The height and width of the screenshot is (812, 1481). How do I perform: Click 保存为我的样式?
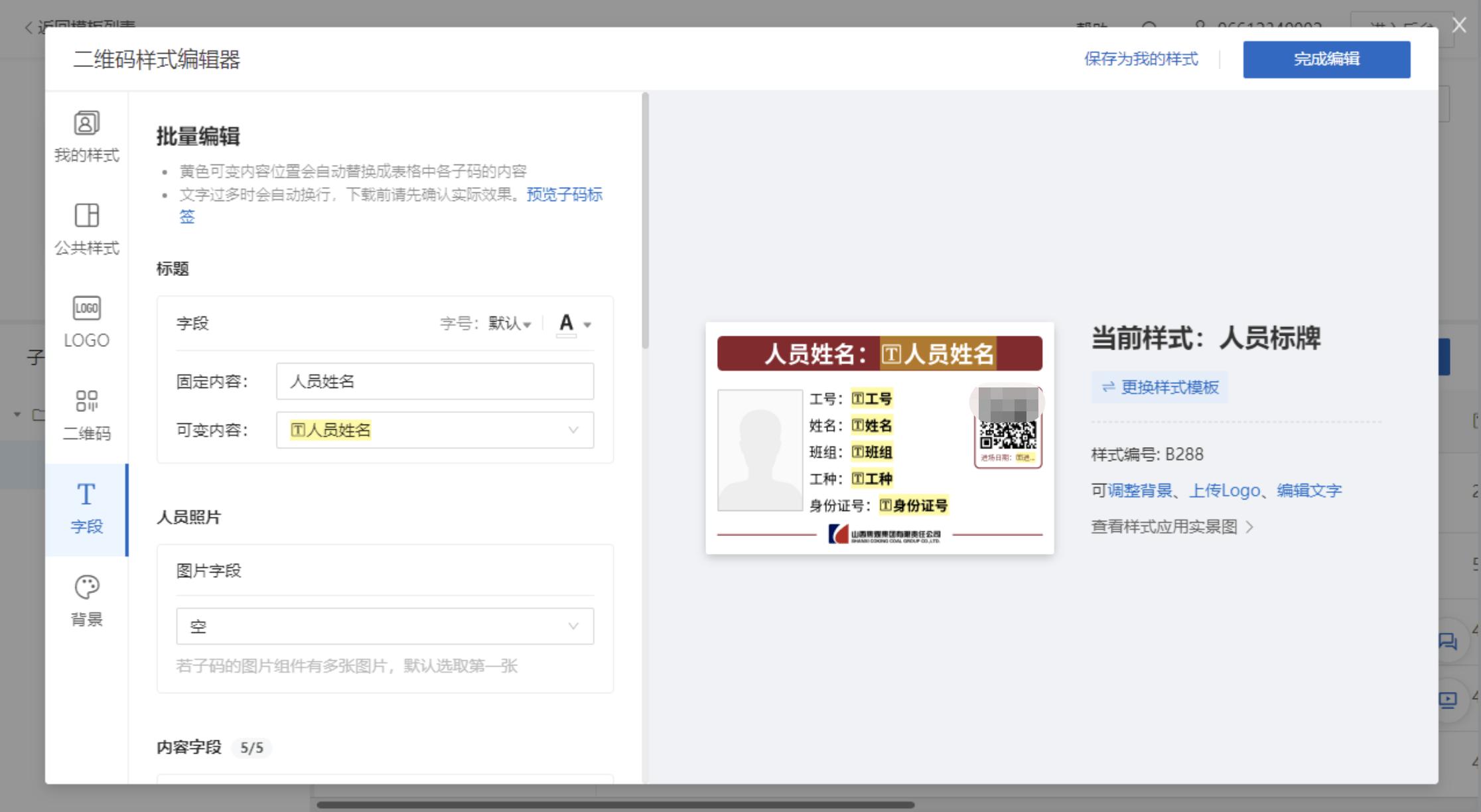tap(1141, 59)
